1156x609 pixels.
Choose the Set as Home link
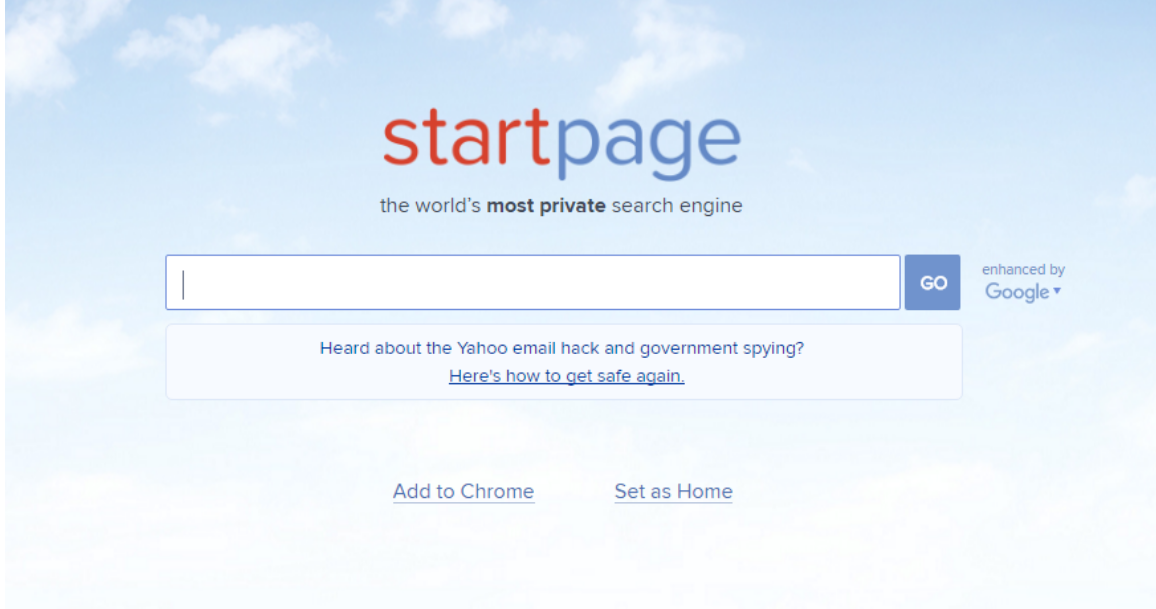click(673, 491)
